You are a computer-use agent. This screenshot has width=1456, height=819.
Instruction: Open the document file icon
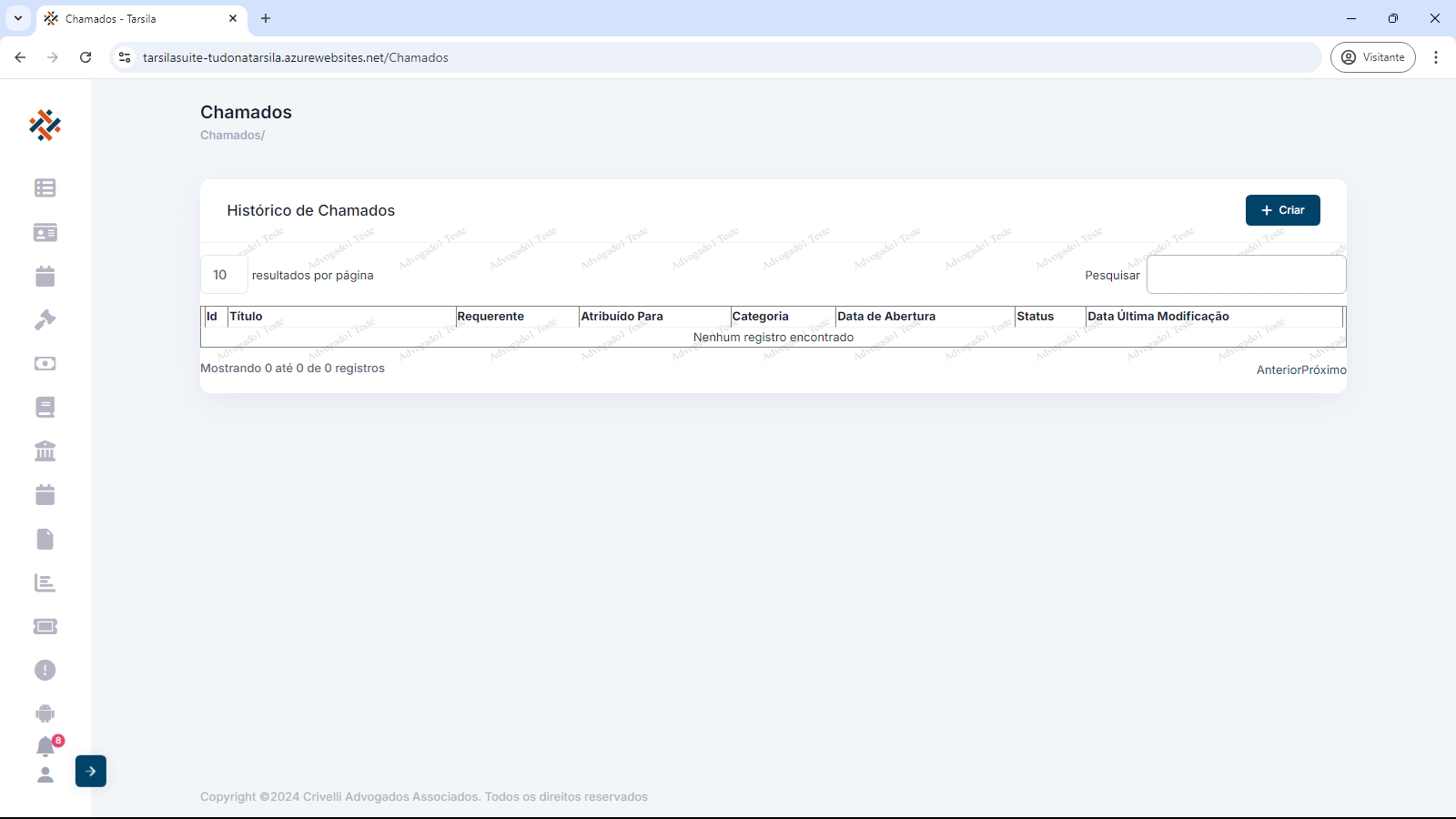[45, 540]
